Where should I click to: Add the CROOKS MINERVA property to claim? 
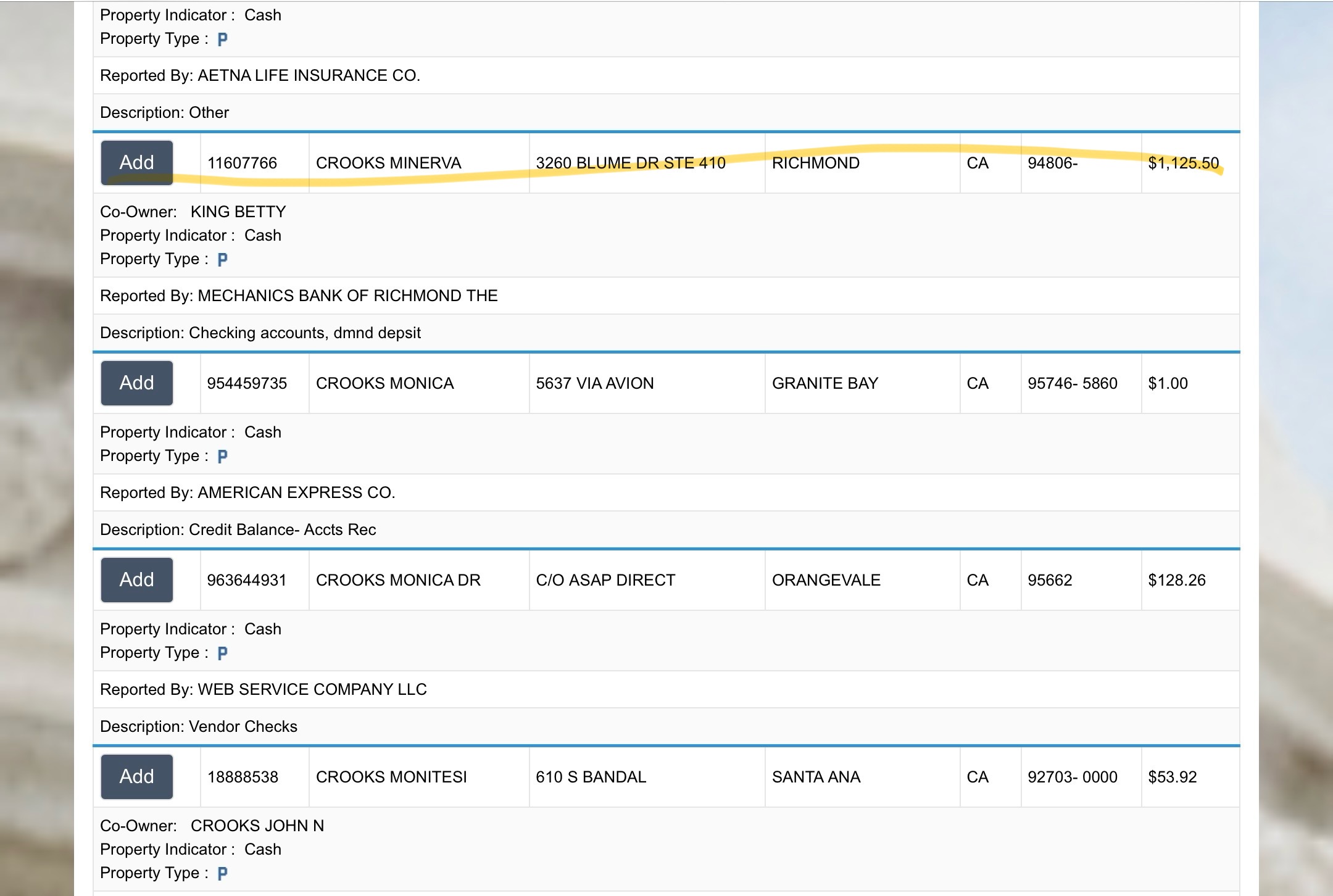coord(137,163)
